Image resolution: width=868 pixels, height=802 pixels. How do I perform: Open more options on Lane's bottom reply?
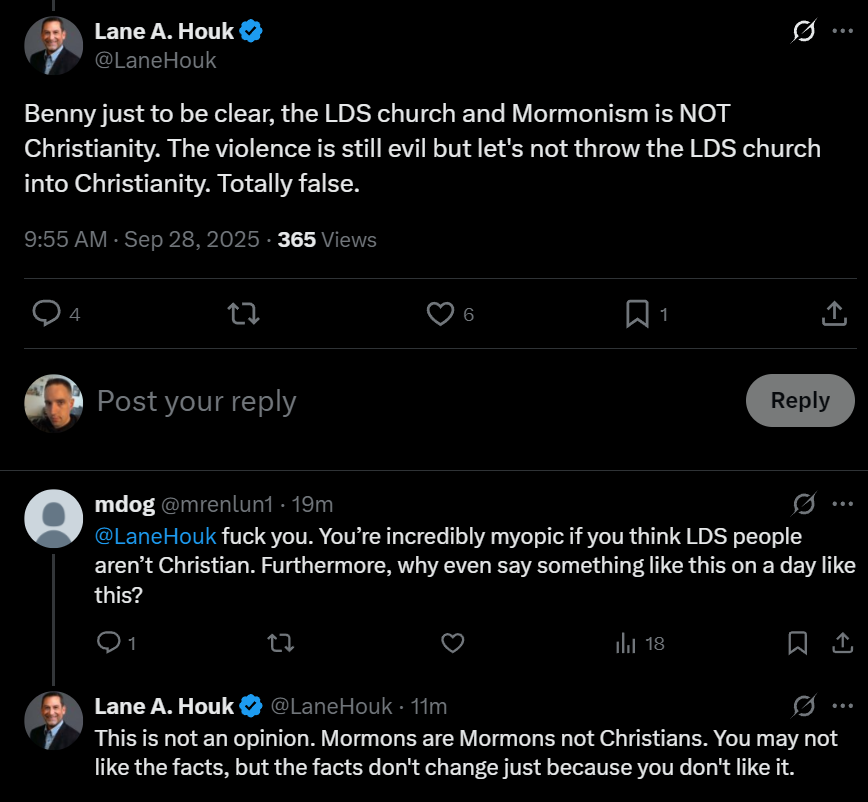click(842, 707)
